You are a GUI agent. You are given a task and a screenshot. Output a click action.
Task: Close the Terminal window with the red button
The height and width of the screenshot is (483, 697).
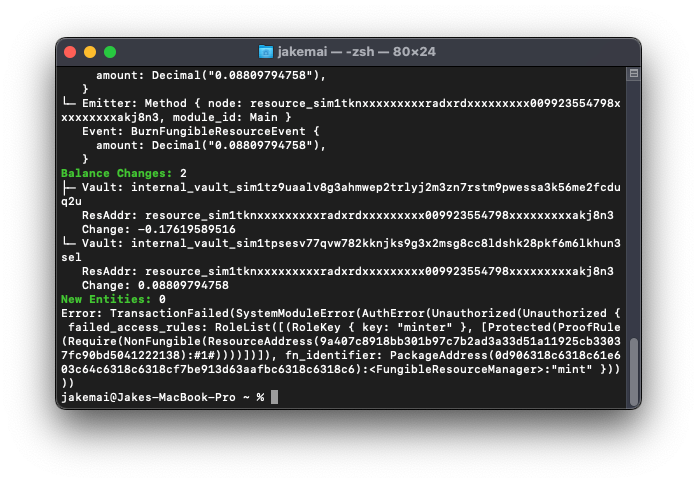pyautogui.click(x=70, y=52)
